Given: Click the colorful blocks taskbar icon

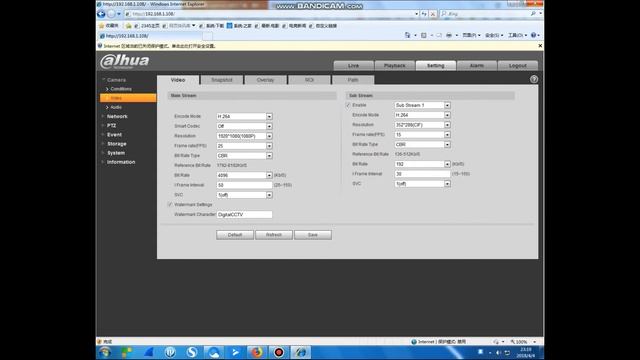Looking at the screenshot, I should pos(127,352).
